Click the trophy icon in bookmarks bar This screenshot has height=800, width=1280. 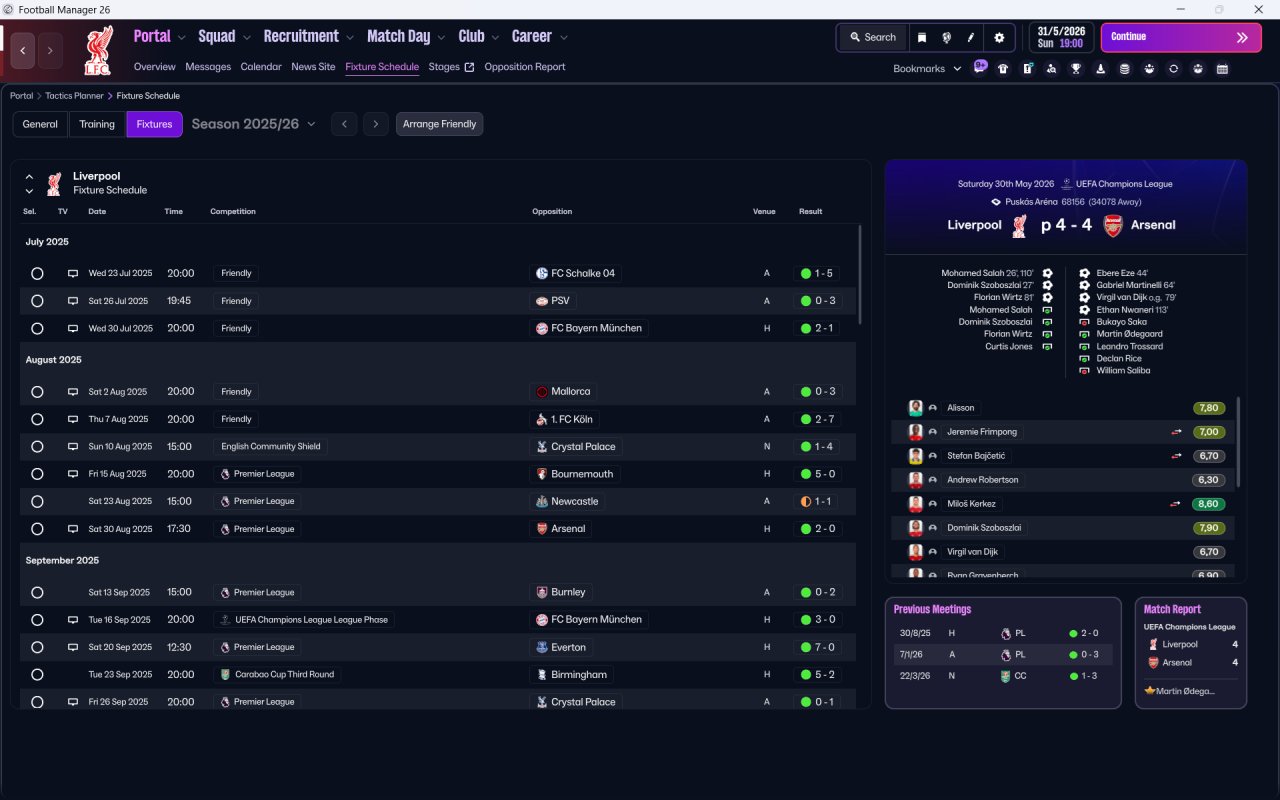1076,69
